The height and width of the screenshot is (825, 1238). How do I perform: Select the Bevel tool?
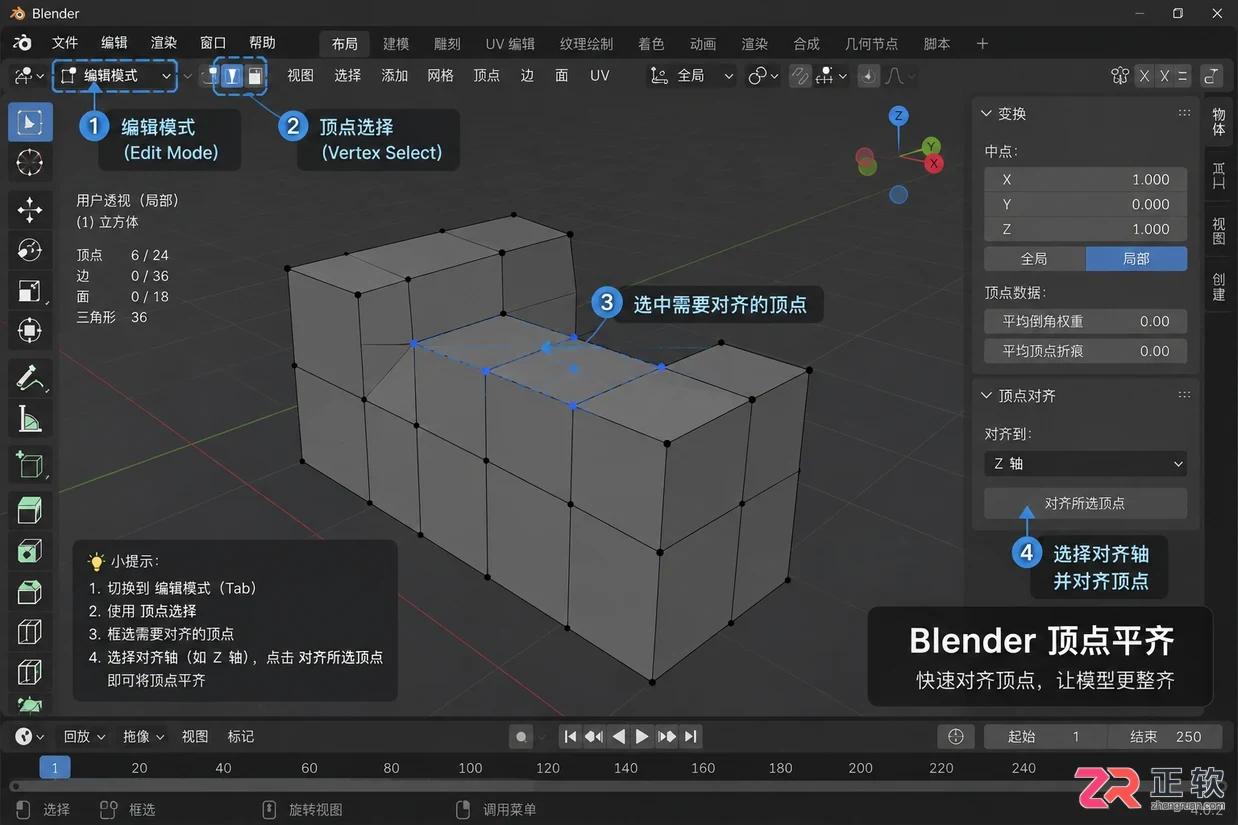click(30, 591)
